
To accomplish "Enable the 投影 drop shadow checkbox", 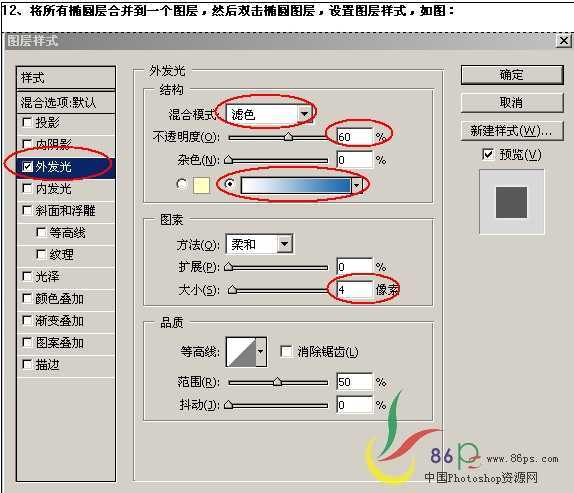I will pyautogui.click(x=27, y=122).
